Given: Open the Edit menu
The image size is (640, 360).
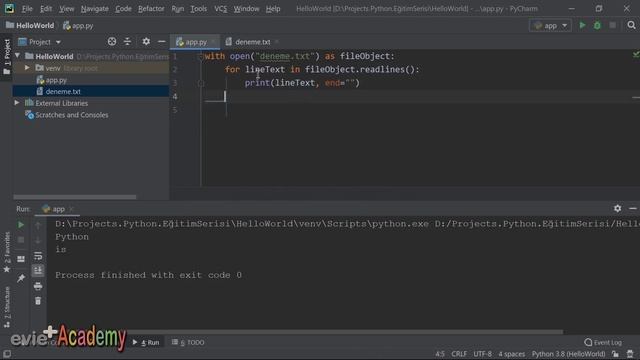Looking at the screenshot, I should (46, 9).
